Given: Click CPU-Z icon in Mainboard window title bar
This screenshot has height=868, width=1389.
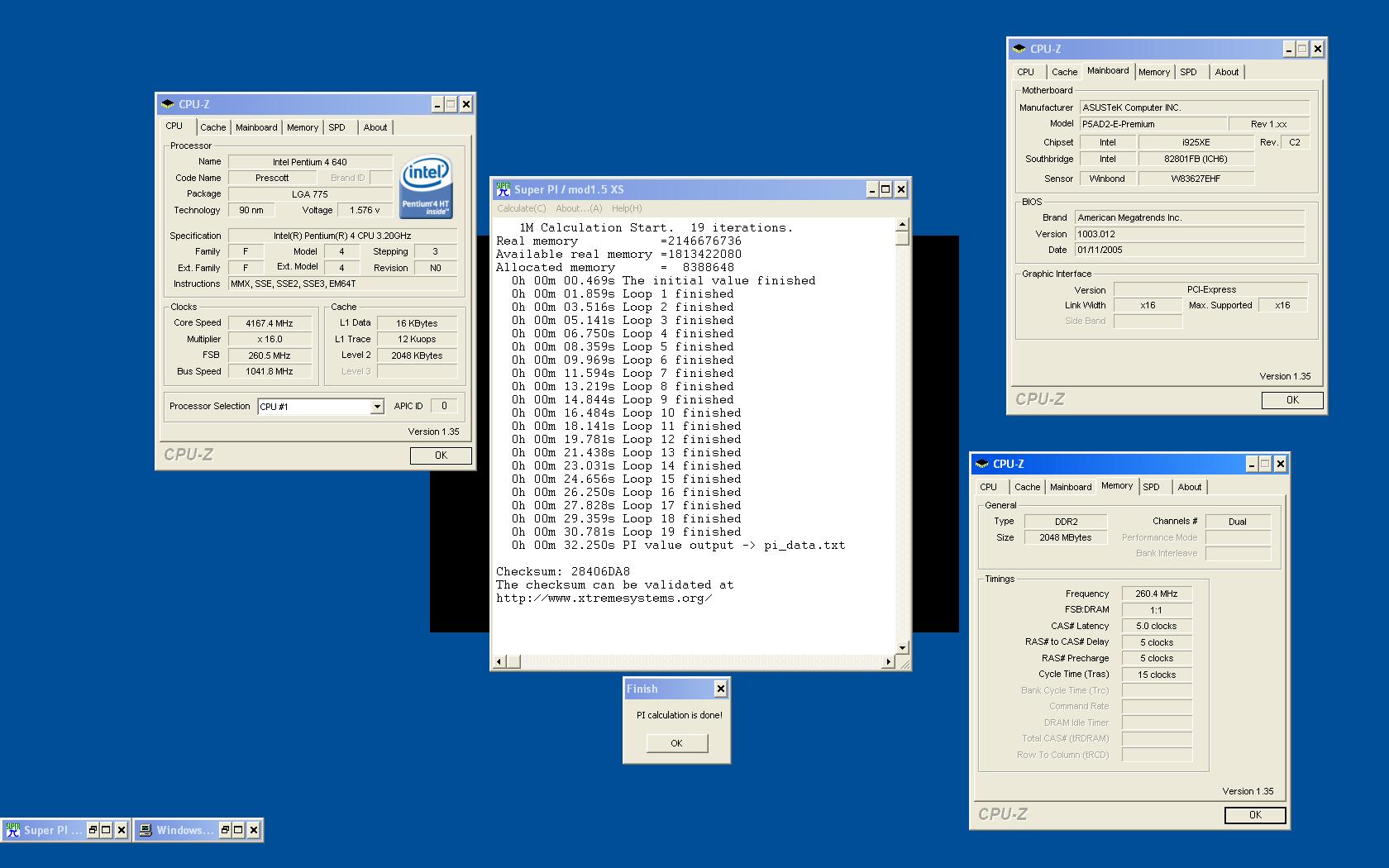Looking at the screenshot, I should 1019,49.
